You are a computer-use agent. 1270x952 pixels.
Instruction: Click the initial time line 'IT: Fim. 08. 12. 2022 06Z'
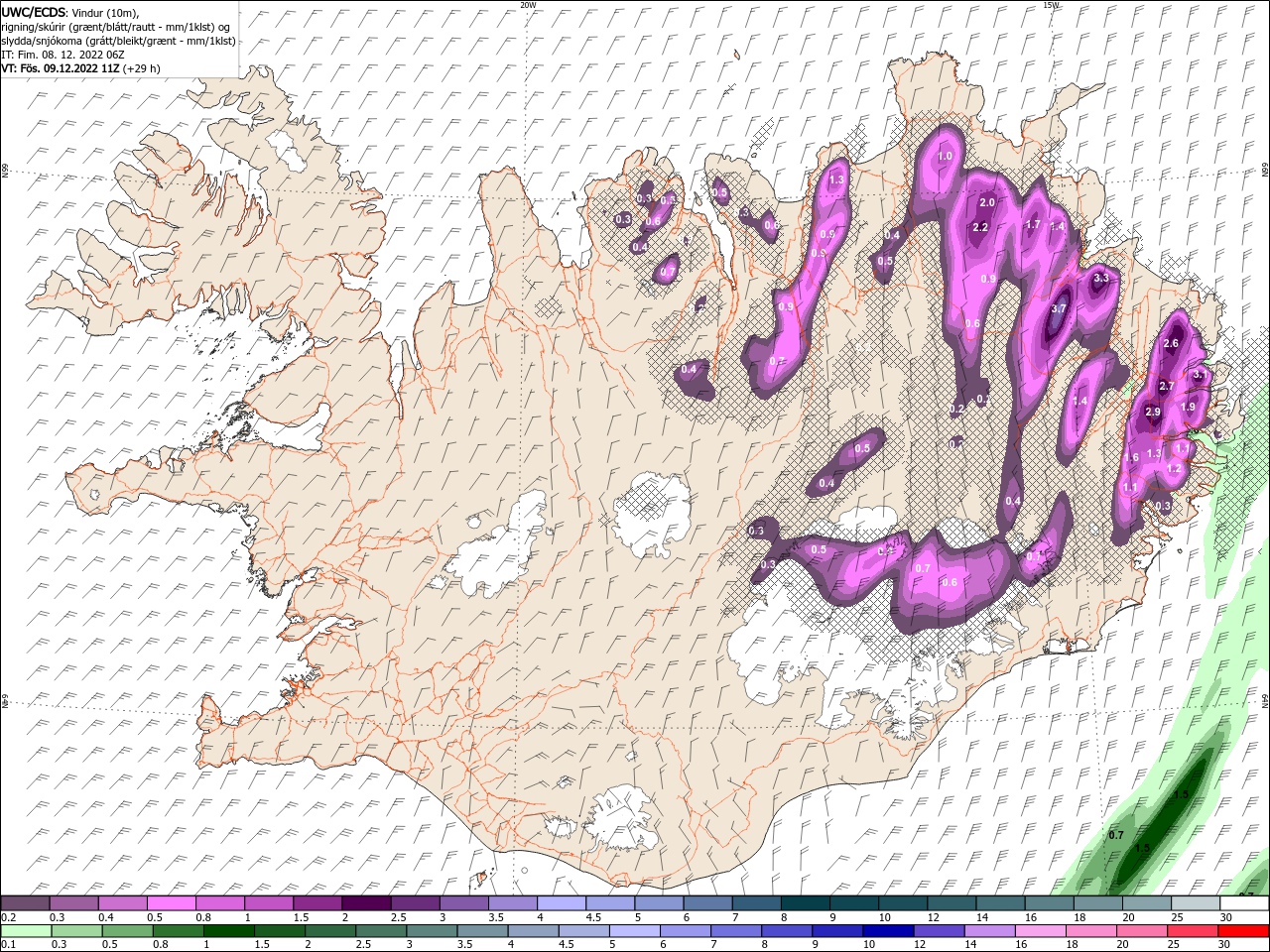click(64, 55)
